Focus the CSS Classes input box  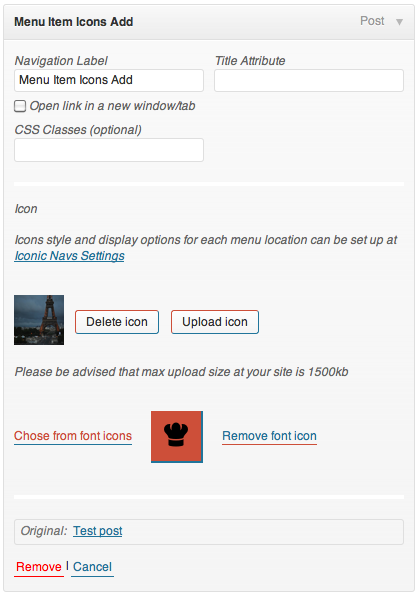point(109,150)
